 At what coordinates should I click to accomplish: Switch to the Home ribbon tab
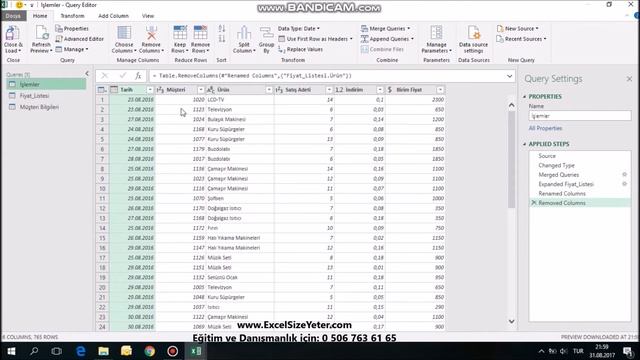click(x=40, y=16)
